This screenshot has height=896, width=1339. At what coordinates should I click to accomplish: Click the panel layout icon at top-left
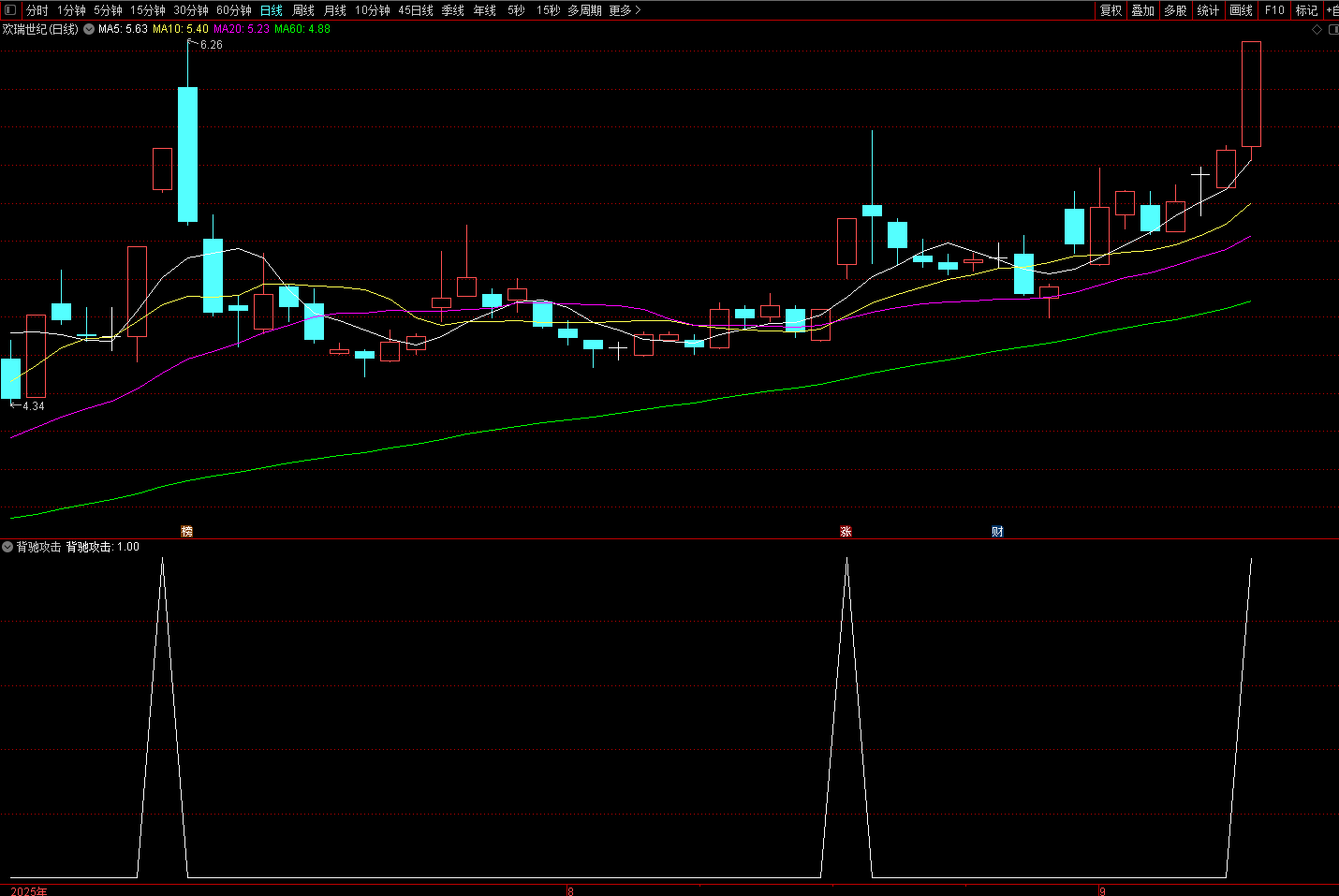10,10
